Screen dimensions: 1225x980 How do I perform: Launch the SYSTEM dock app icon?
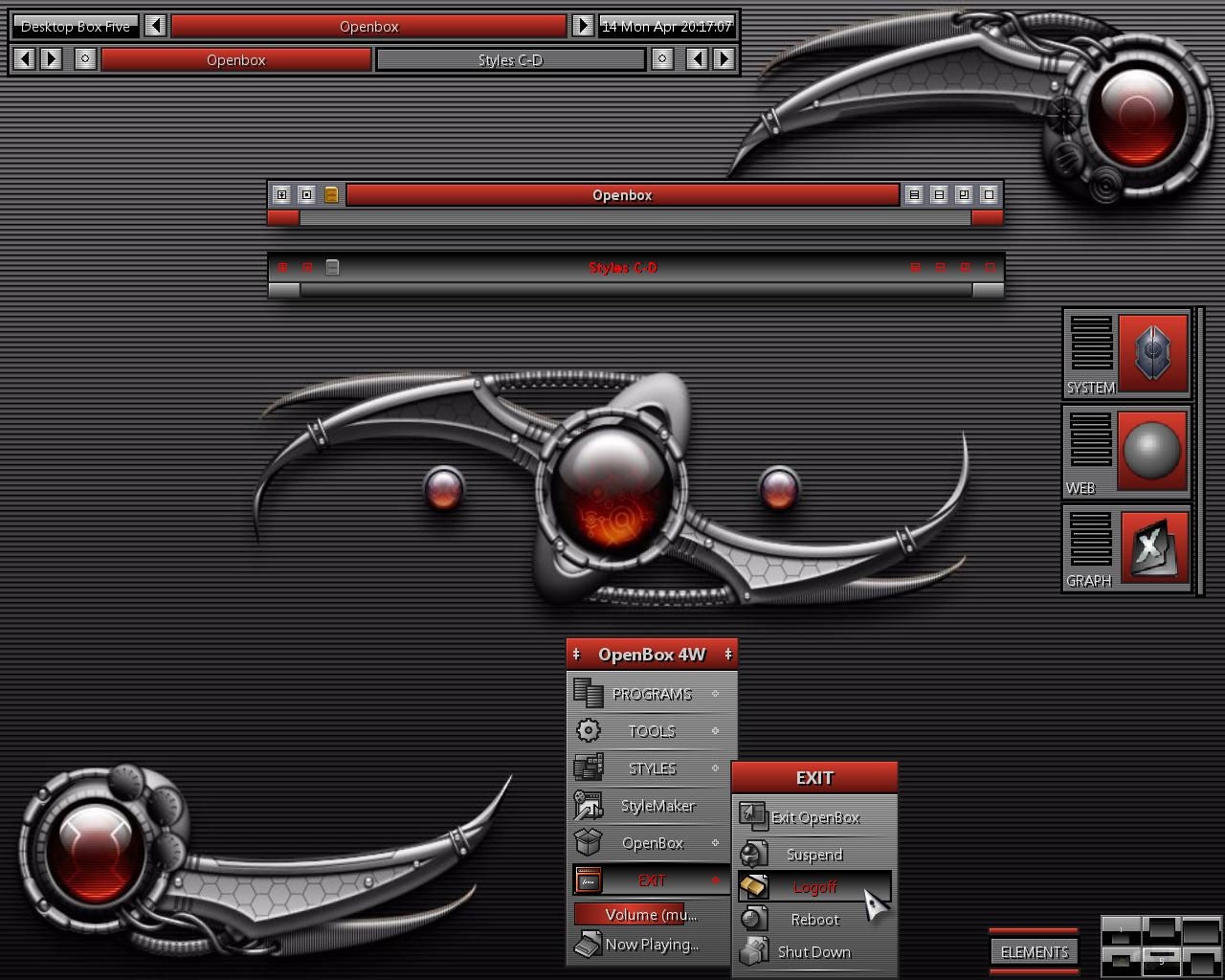1153,352
